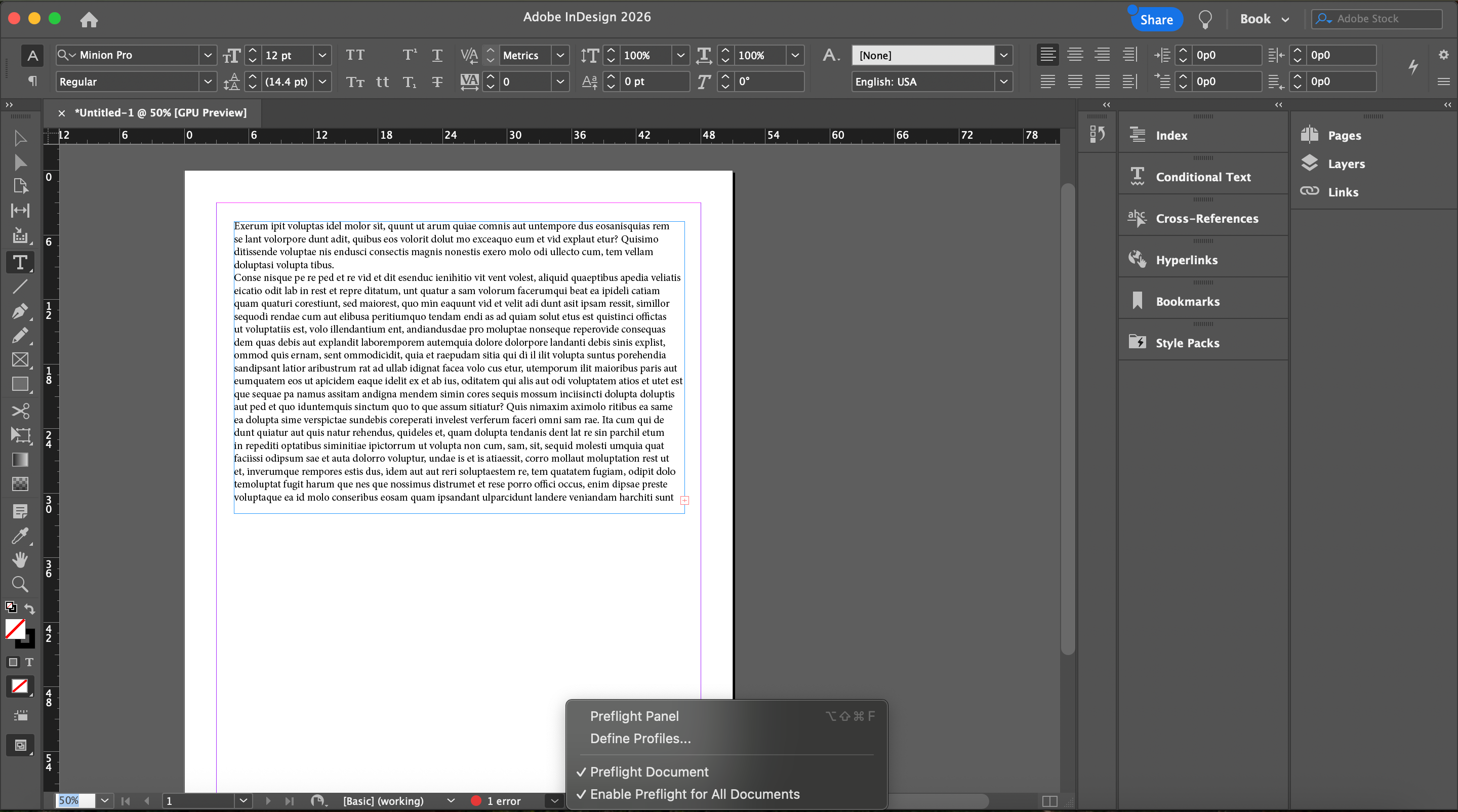The width and height of the screenshot is (1458, 812).
Task: Click the blue Share button
Action: coord(1156,20)
